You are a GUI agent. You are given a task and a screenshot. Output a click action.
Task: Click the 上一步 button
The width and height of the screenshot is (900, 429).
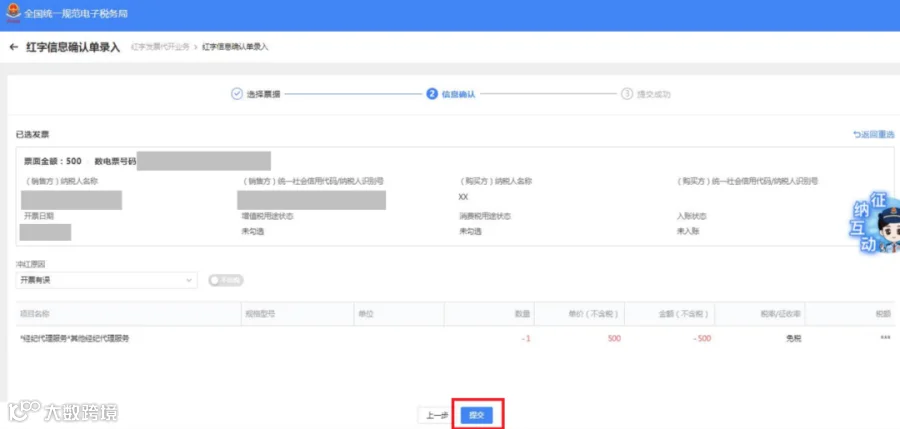[x=437, y=415]
